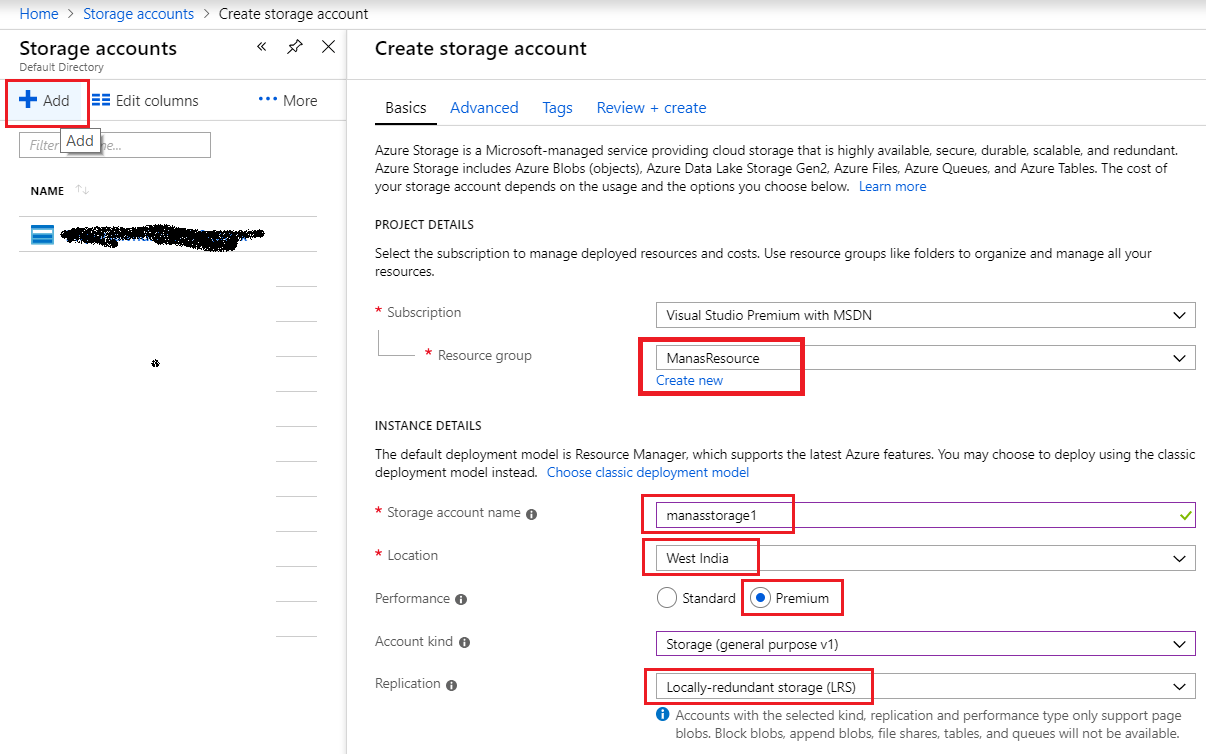Expand the Location dropdown
Image resolution: width=1206 pixels, height=754 pixels.
tap(926, 558)
